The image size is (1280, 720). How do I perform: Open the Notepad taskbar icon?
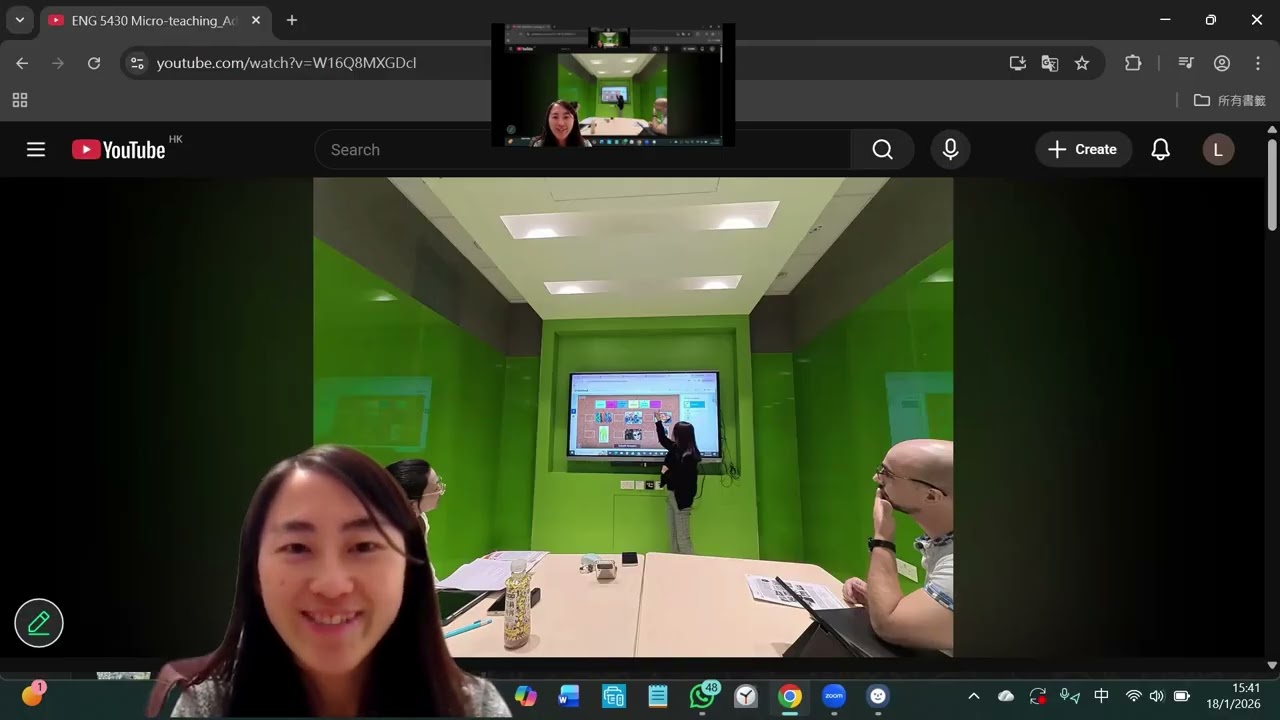point(658,696)
